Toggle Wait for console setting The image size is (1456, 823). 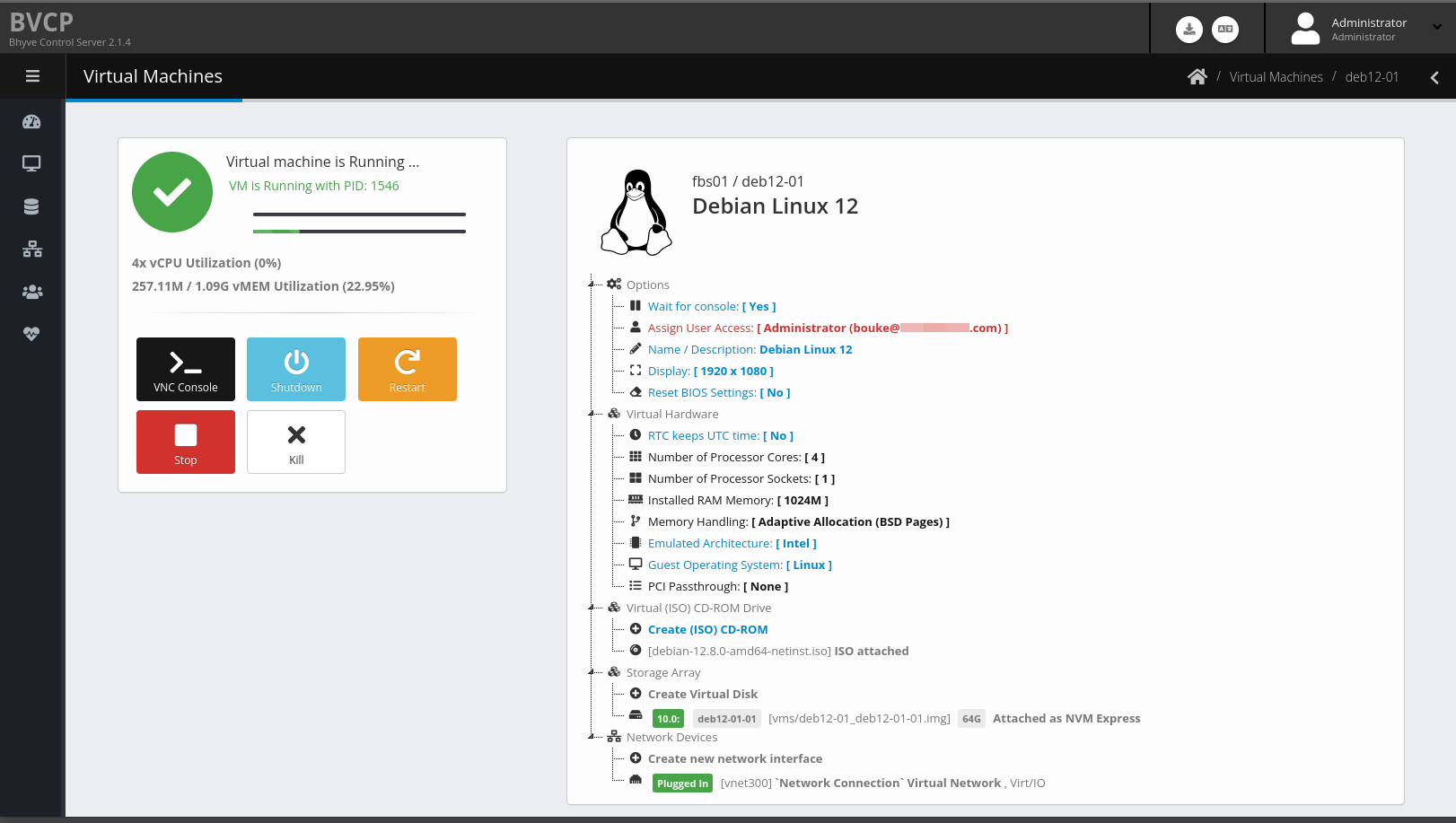(x=712, y=306)
